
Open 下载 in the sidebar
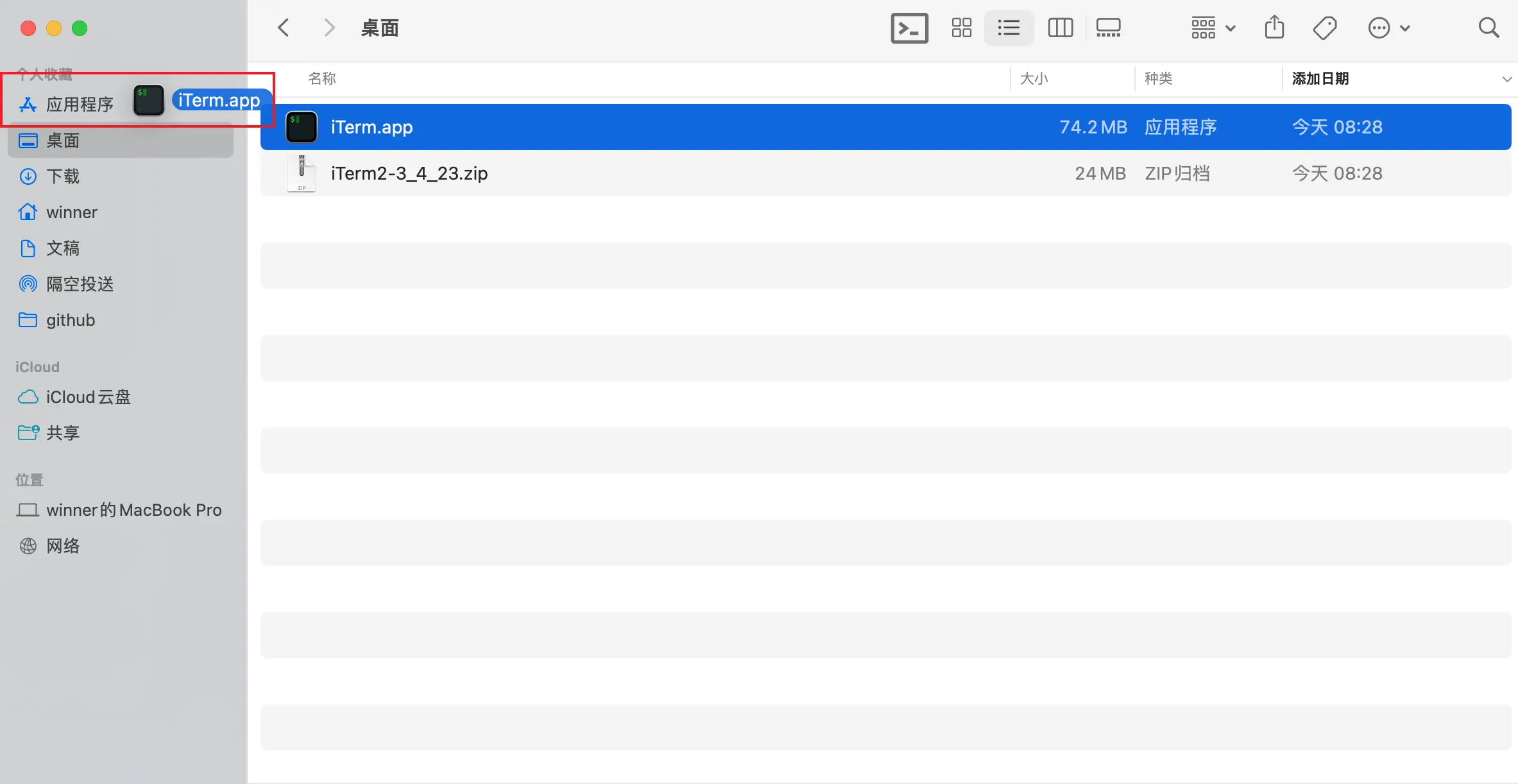[x=63, y=176]
